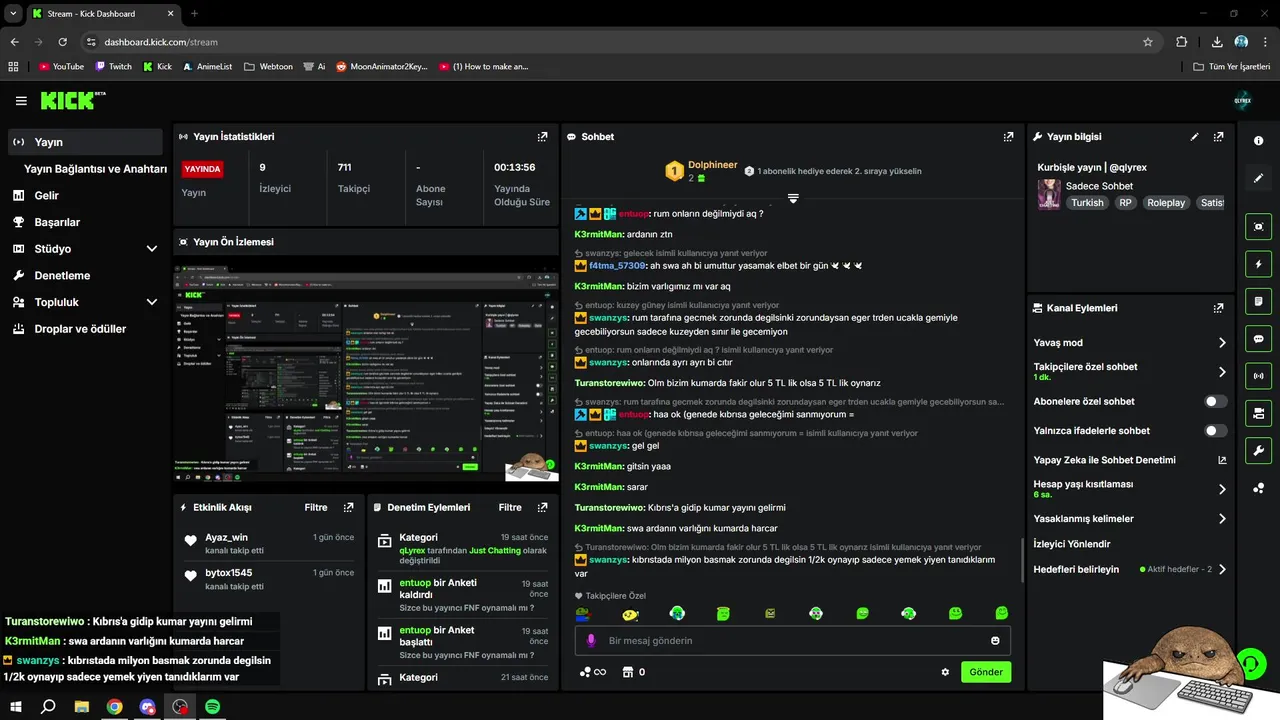Click the info icon in right sidebar

tap(1258, 141)
